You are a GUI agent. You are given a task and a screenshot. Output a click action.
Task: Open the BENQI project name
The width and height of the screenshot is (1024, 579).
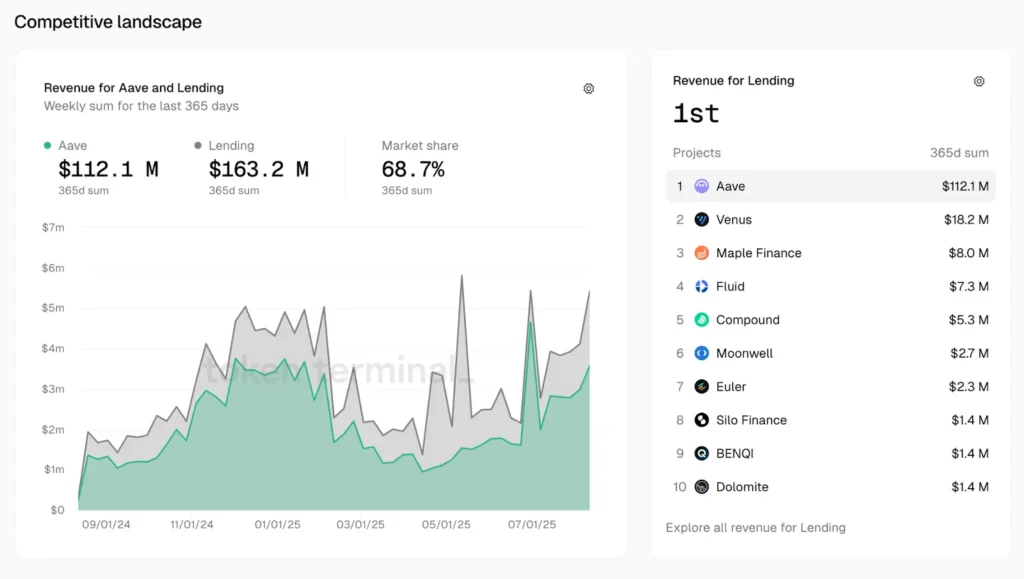pos(735,453)
